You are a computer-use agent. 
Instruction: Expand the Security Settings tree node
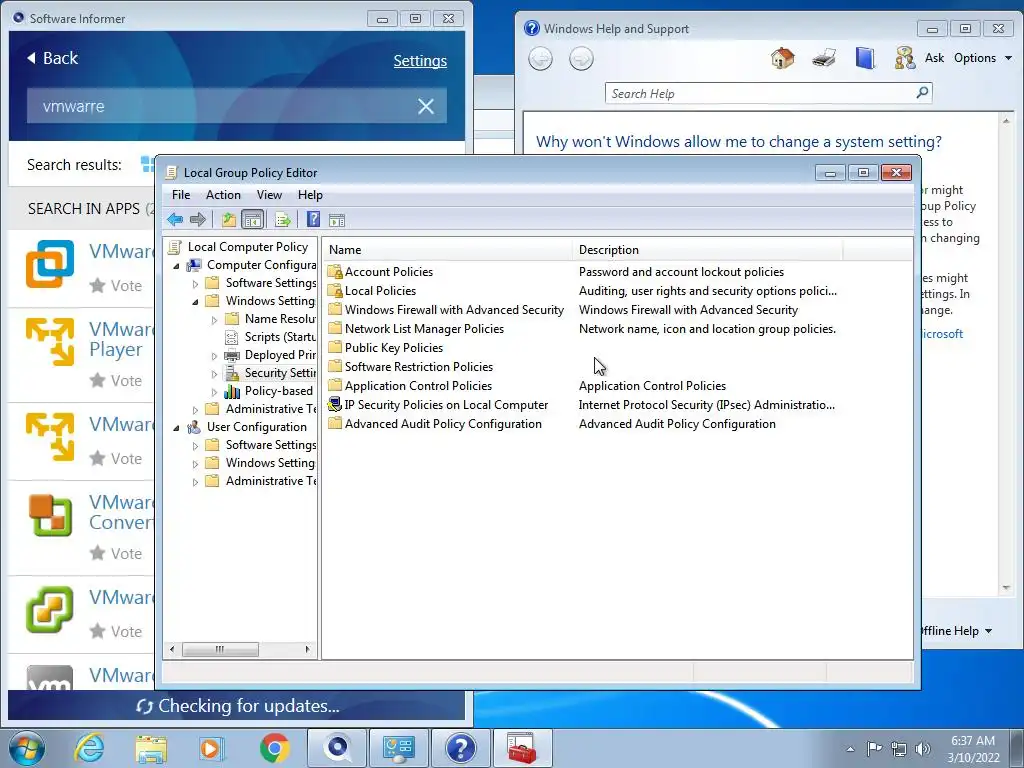pyautogui.click(x=214, y=374)
